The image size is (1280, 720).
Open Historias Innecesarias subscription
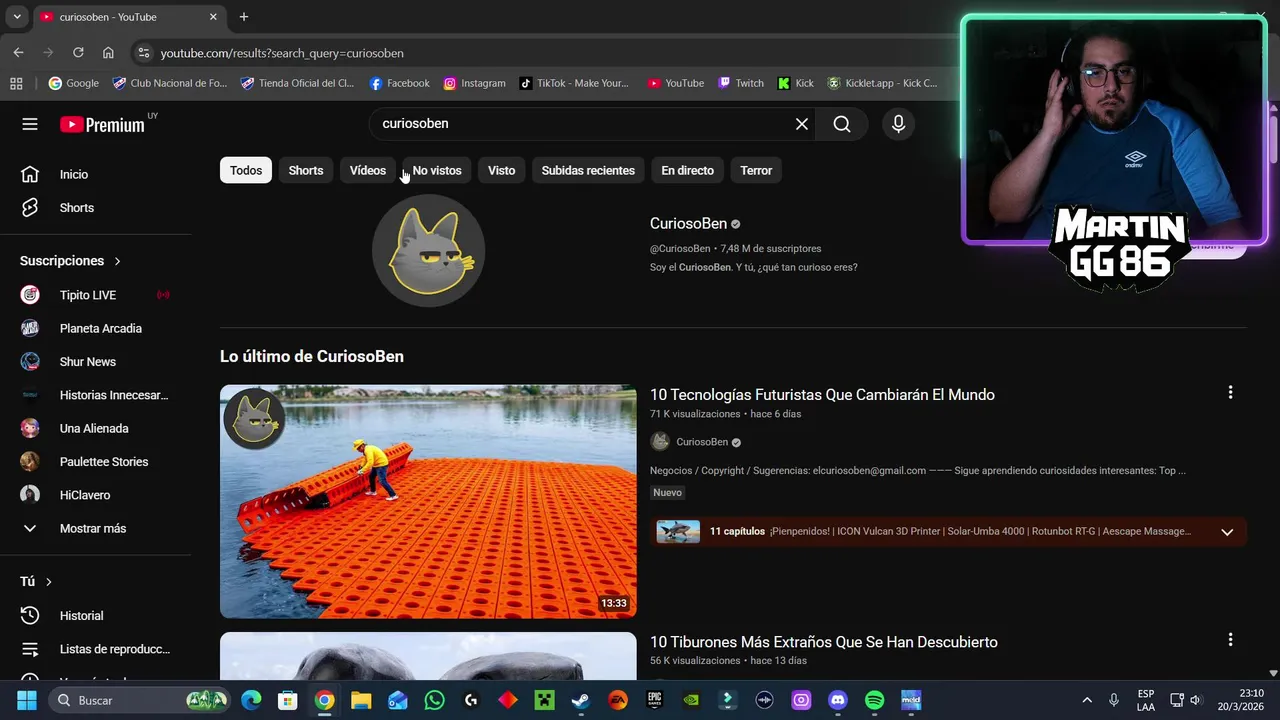[x=96, y=395]
